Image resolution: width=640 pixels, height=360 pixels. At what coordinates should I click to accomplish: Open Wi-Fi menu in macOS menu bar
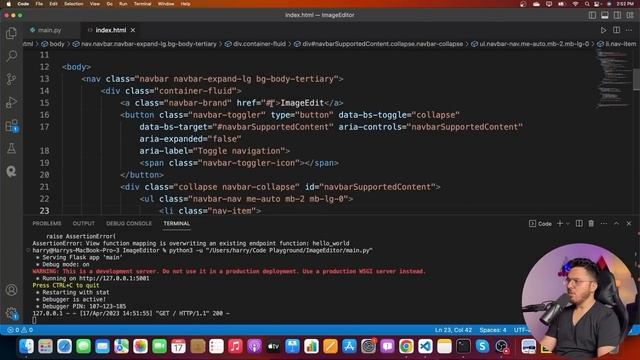pos(575,4)
